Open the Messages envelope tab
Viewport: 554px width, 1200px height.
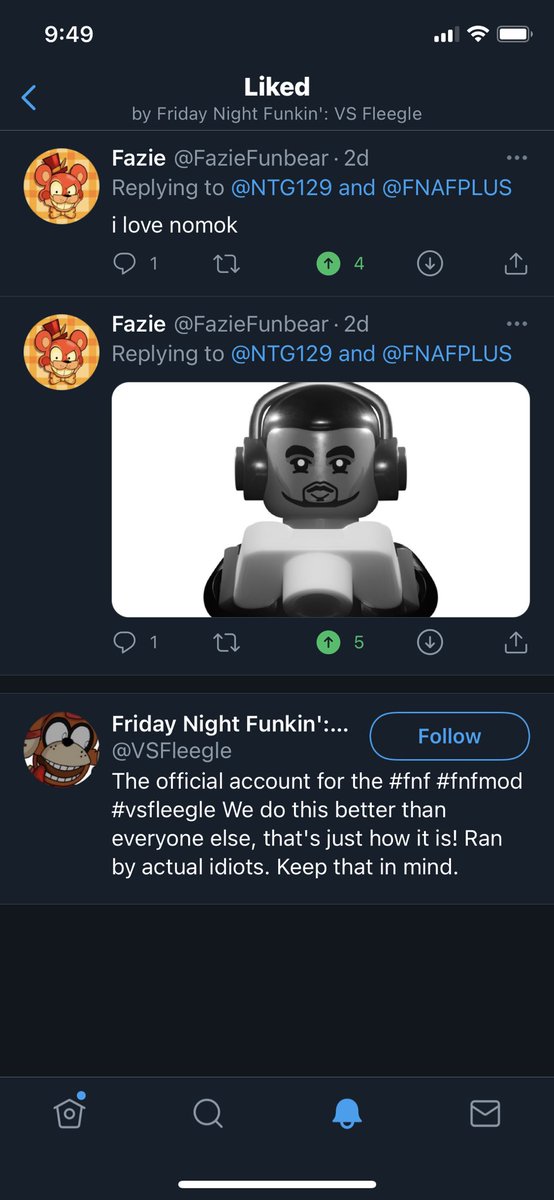click(485, 1113)
